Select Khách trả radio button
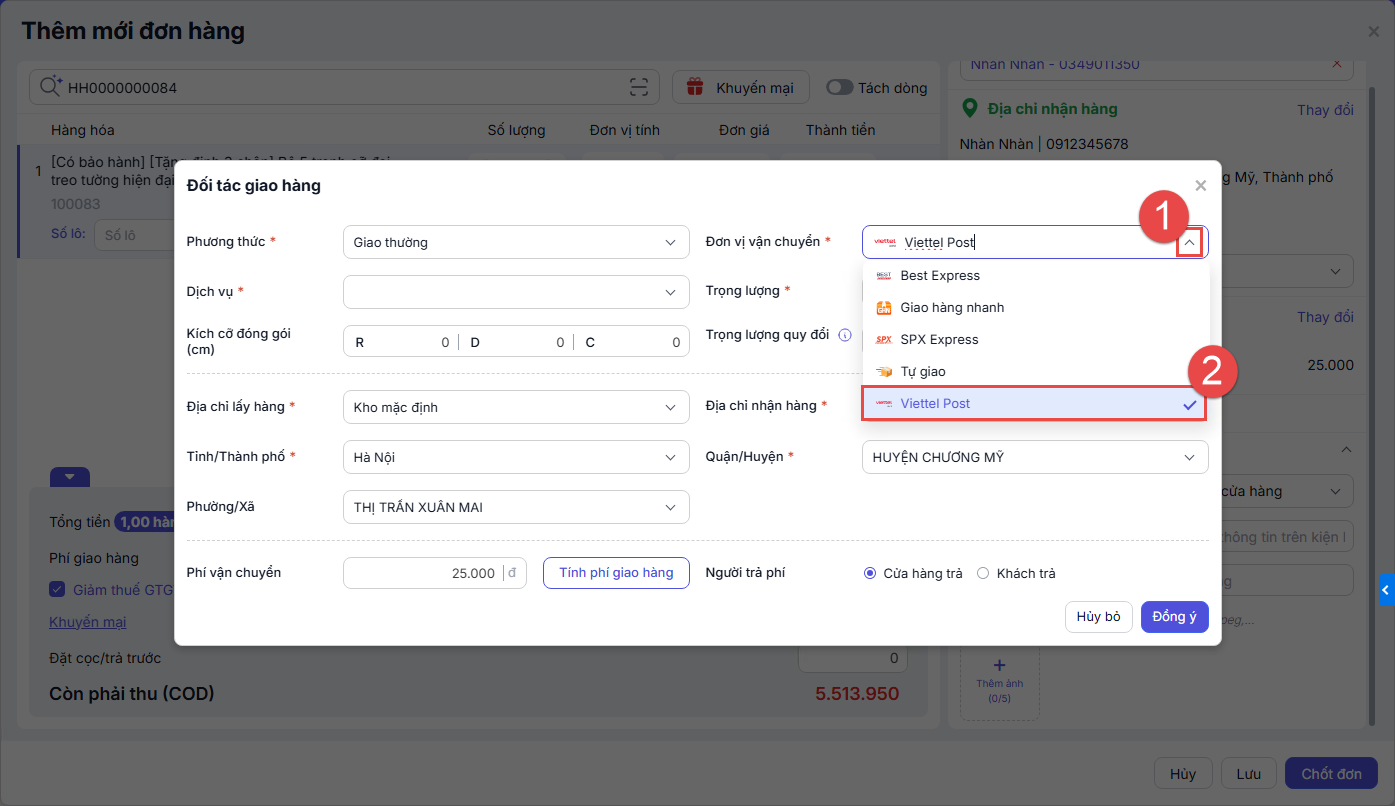The height and width of the screenshot is (806, 1395). [983, 574]
